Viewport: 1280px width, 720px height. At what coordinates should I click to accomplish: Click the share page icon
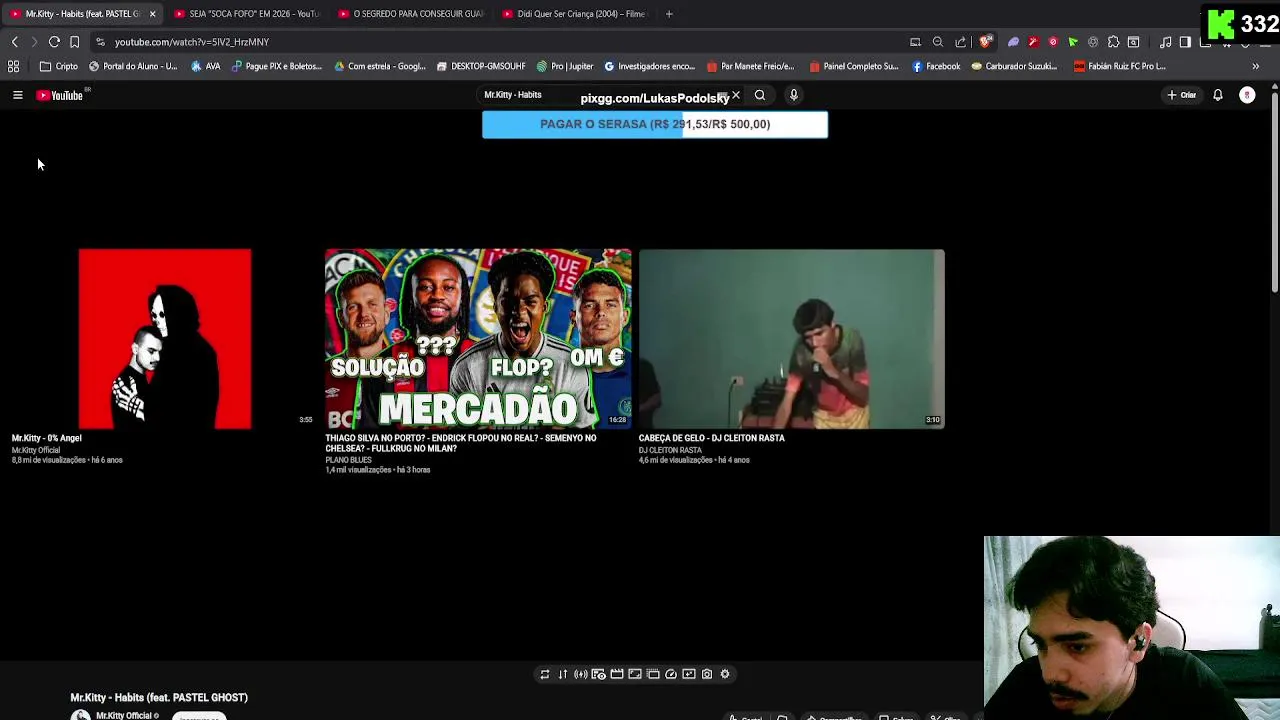[961, 42]
